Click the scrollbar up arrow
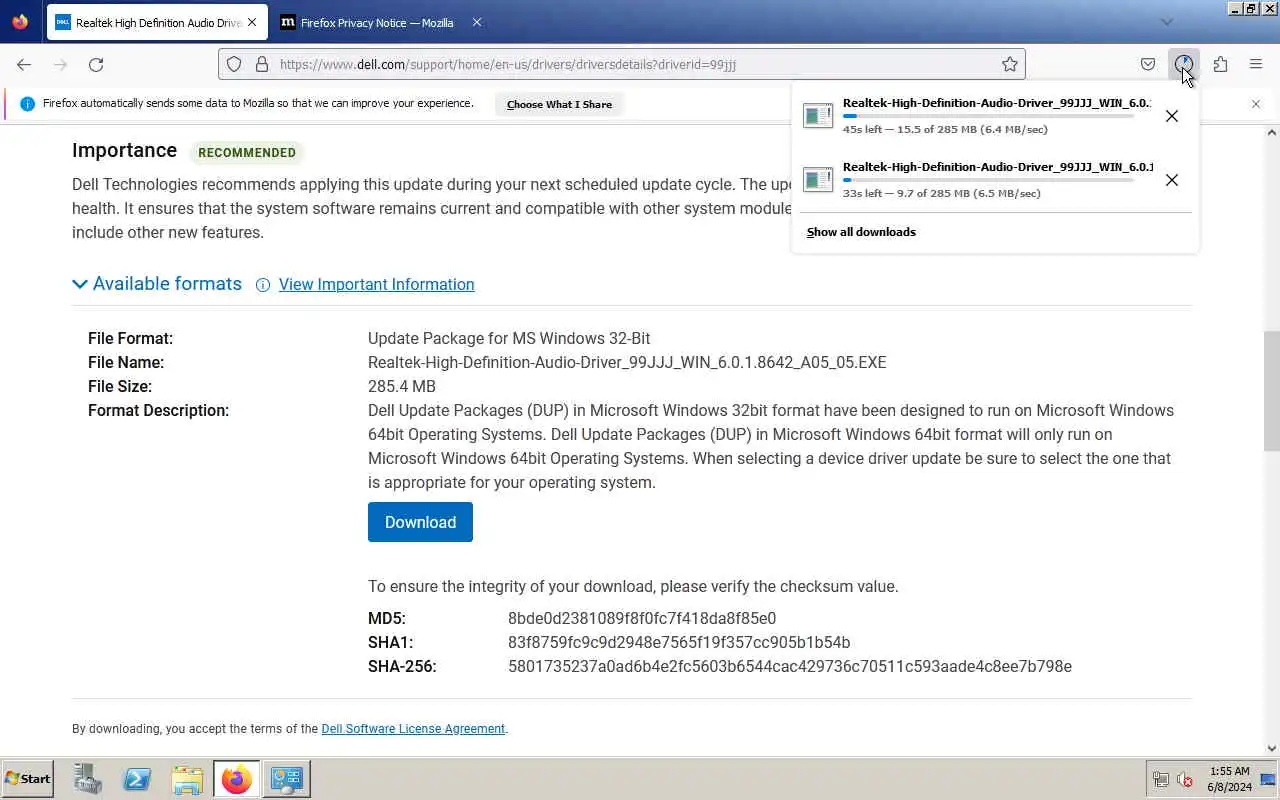This screenshot has height=800, width=1280. pos(1272,132)
